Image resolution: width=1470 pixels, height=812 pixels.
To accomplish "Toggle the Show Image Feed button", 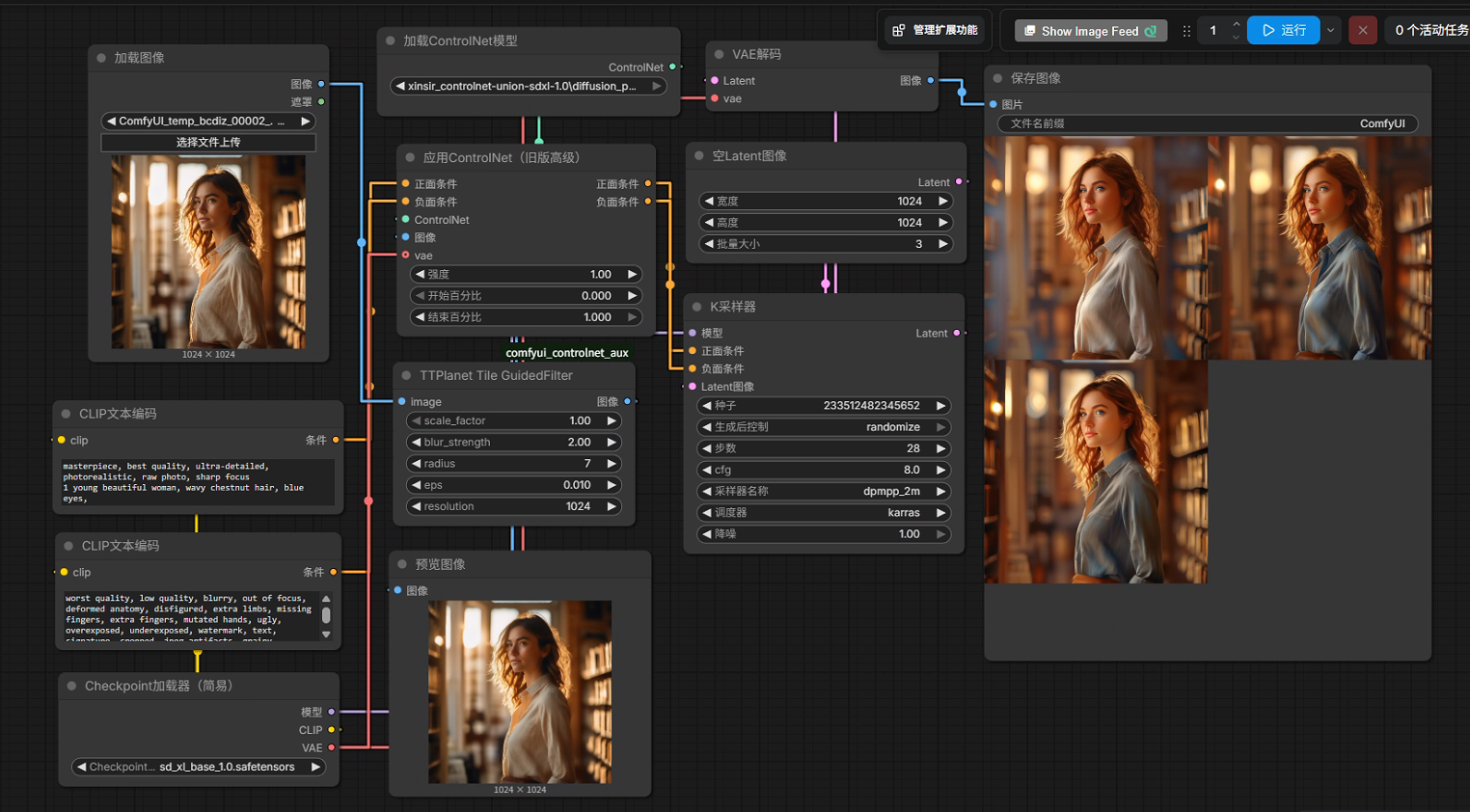I will [1090, 31].
